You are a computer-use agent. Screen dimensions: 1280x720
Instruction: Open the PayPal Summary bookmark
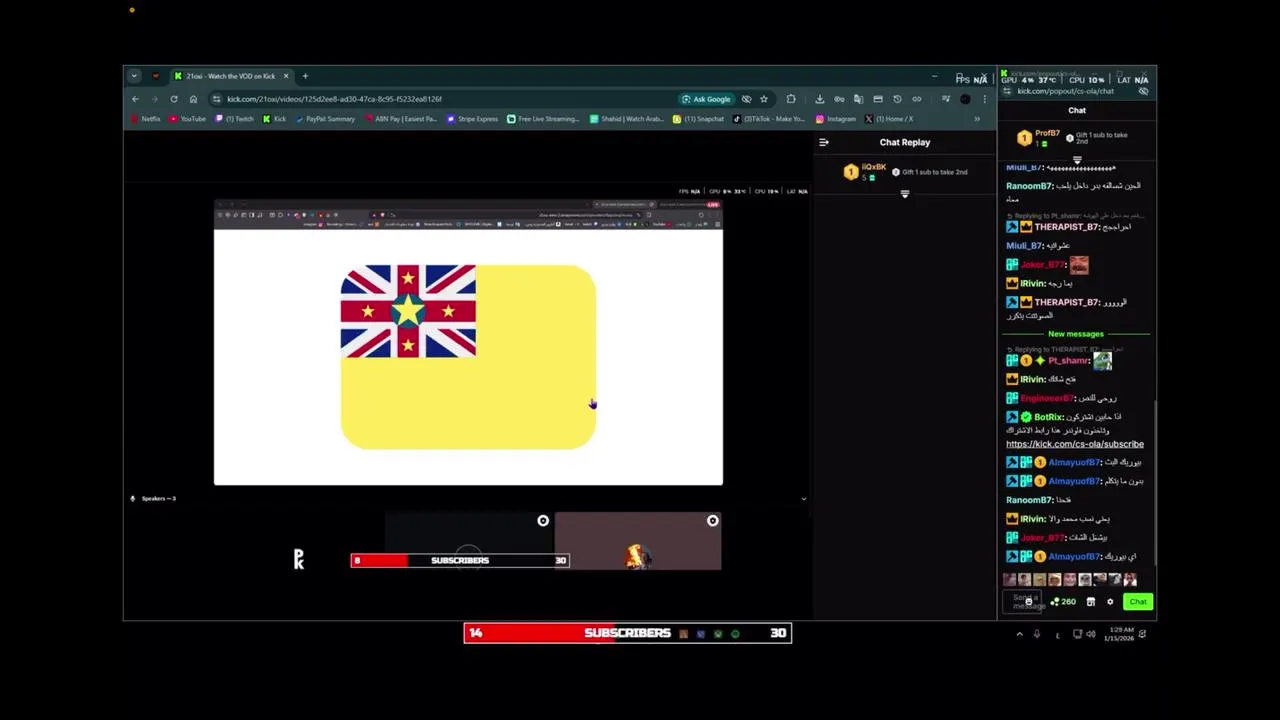tap(325, 119)
